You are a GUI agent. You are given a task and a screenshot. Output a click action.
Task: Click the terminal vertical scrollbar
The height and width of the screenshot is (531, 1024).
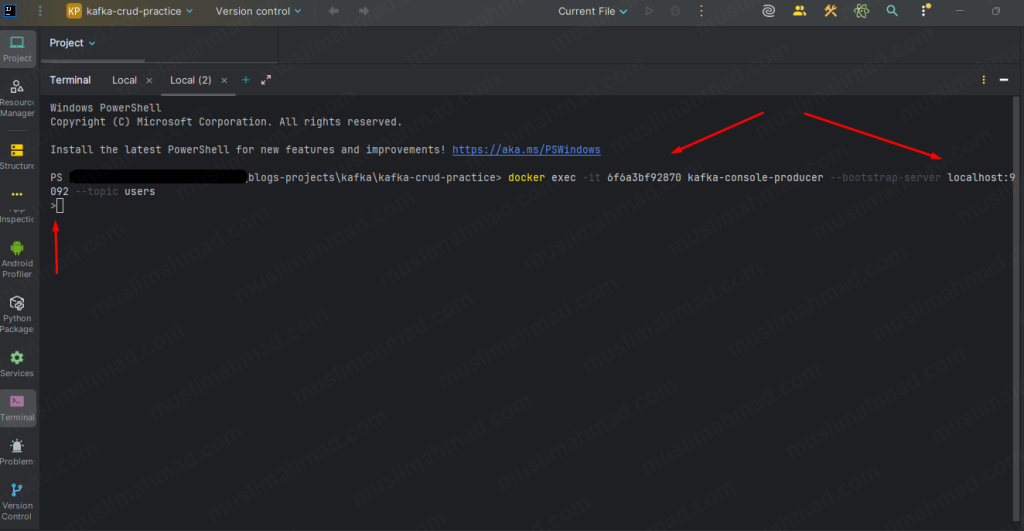(1016, 310)
